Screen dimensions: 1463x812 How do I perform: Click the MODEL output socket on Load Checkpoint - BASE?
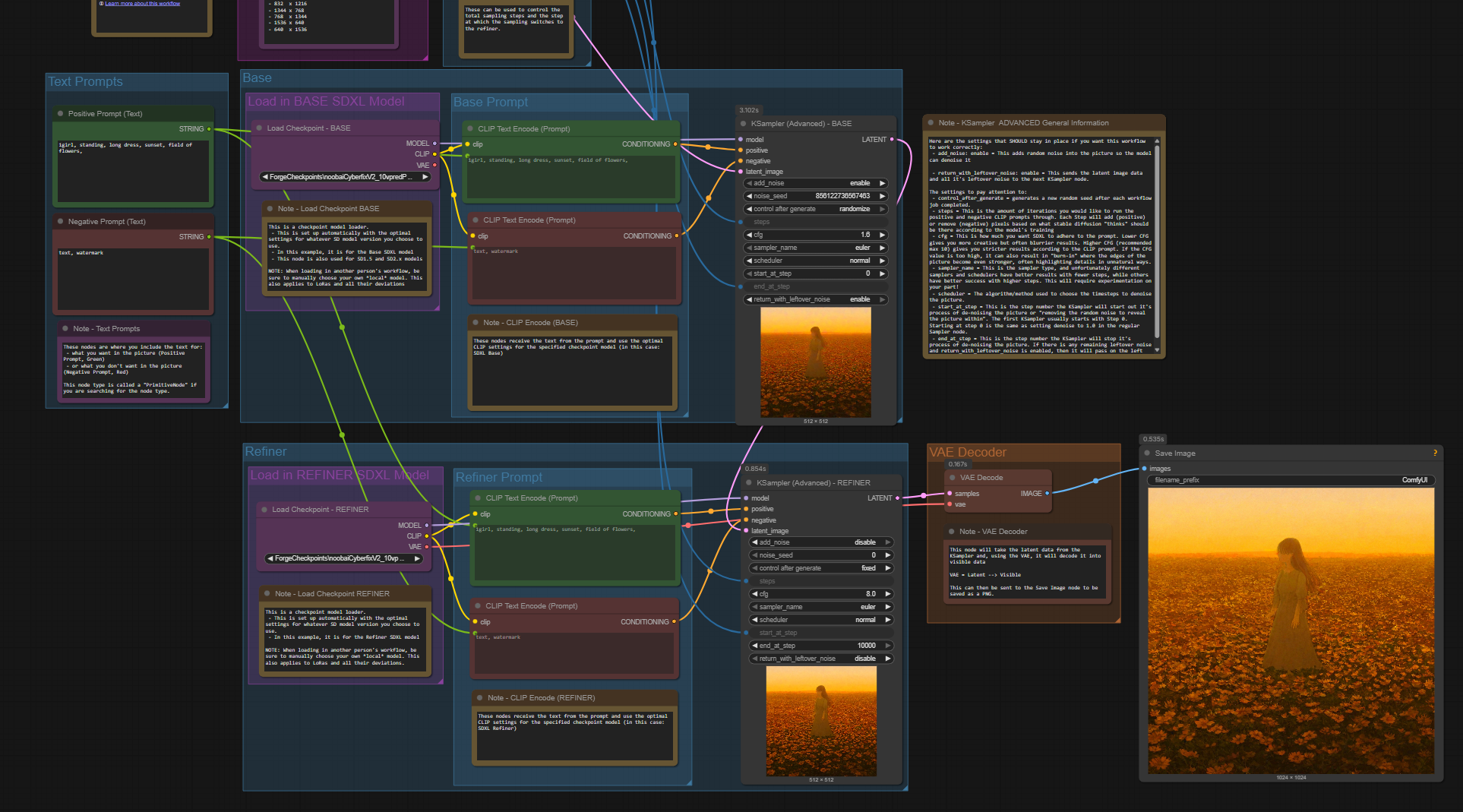(434, 144)
